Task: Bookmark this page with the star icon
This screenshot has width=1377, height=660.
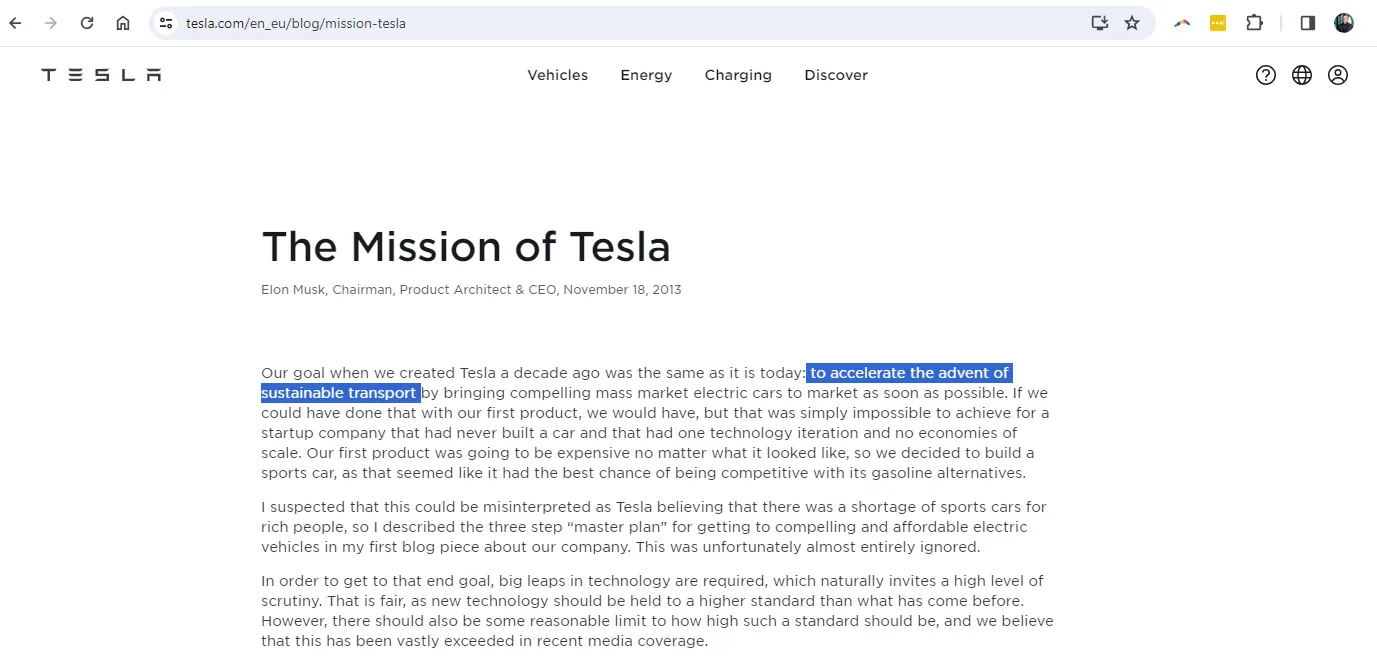Action: click(1132, 23)
